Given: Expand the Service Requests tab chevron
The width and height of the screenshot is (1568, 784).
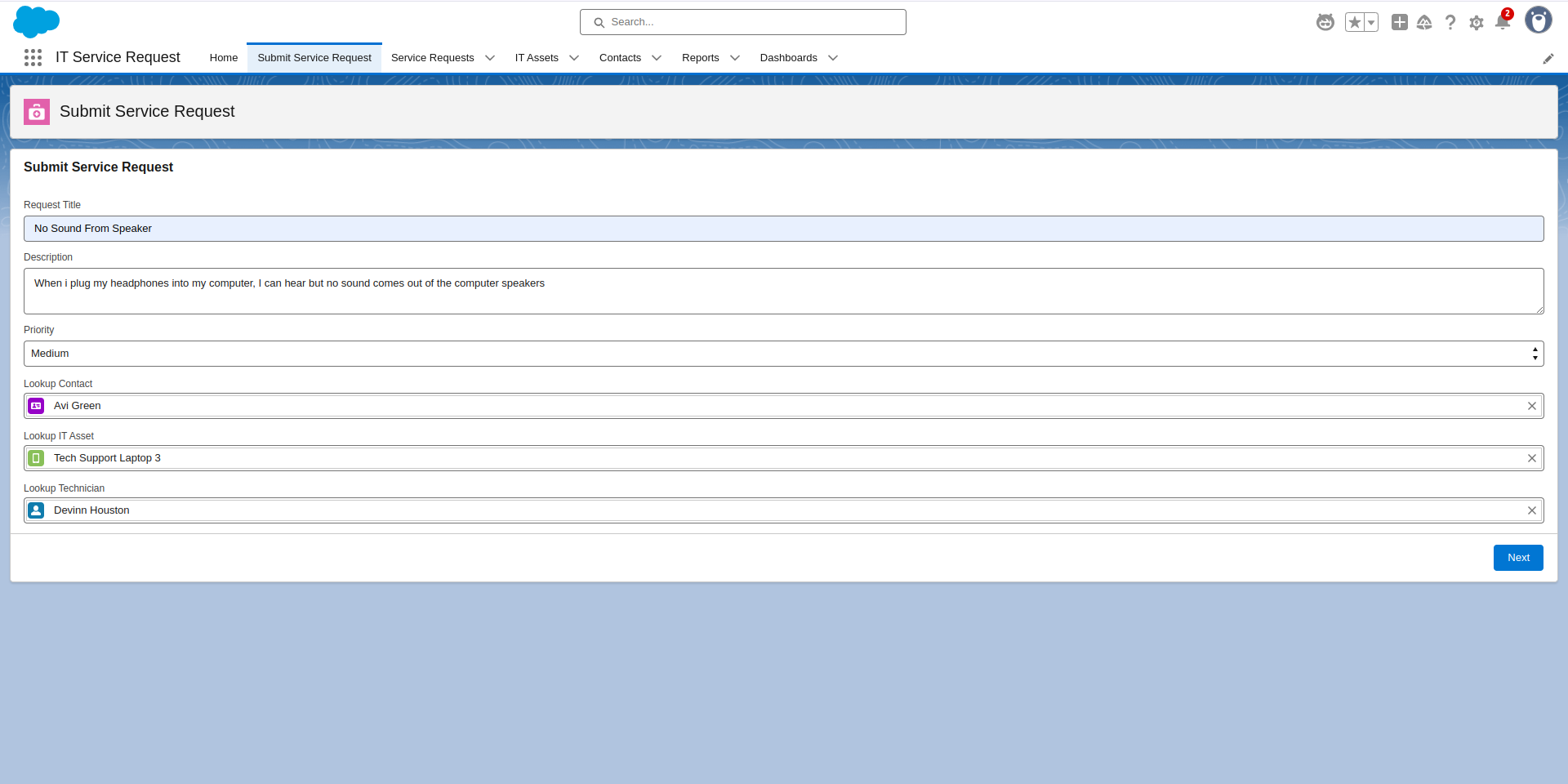Looking at the screenshot, I should [x=490, y=58].
